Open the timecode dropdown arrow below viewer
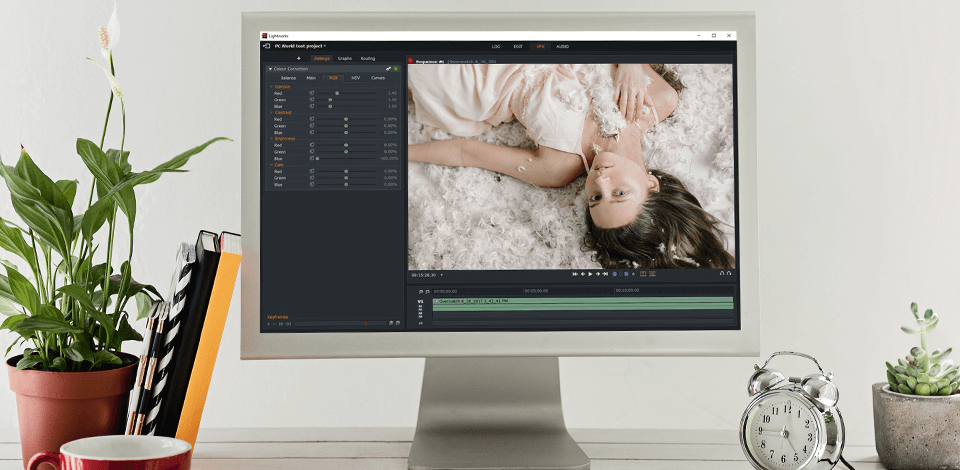 click(441, 275)
